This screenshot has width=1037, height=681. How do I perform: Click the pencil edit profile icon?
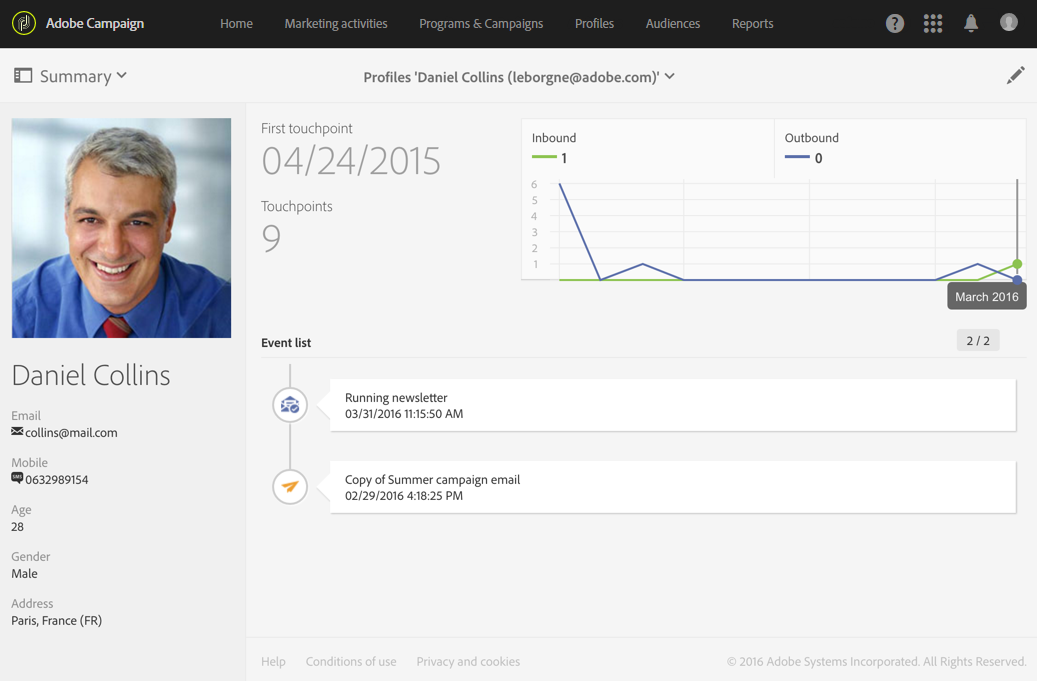tap(1015, 76)
